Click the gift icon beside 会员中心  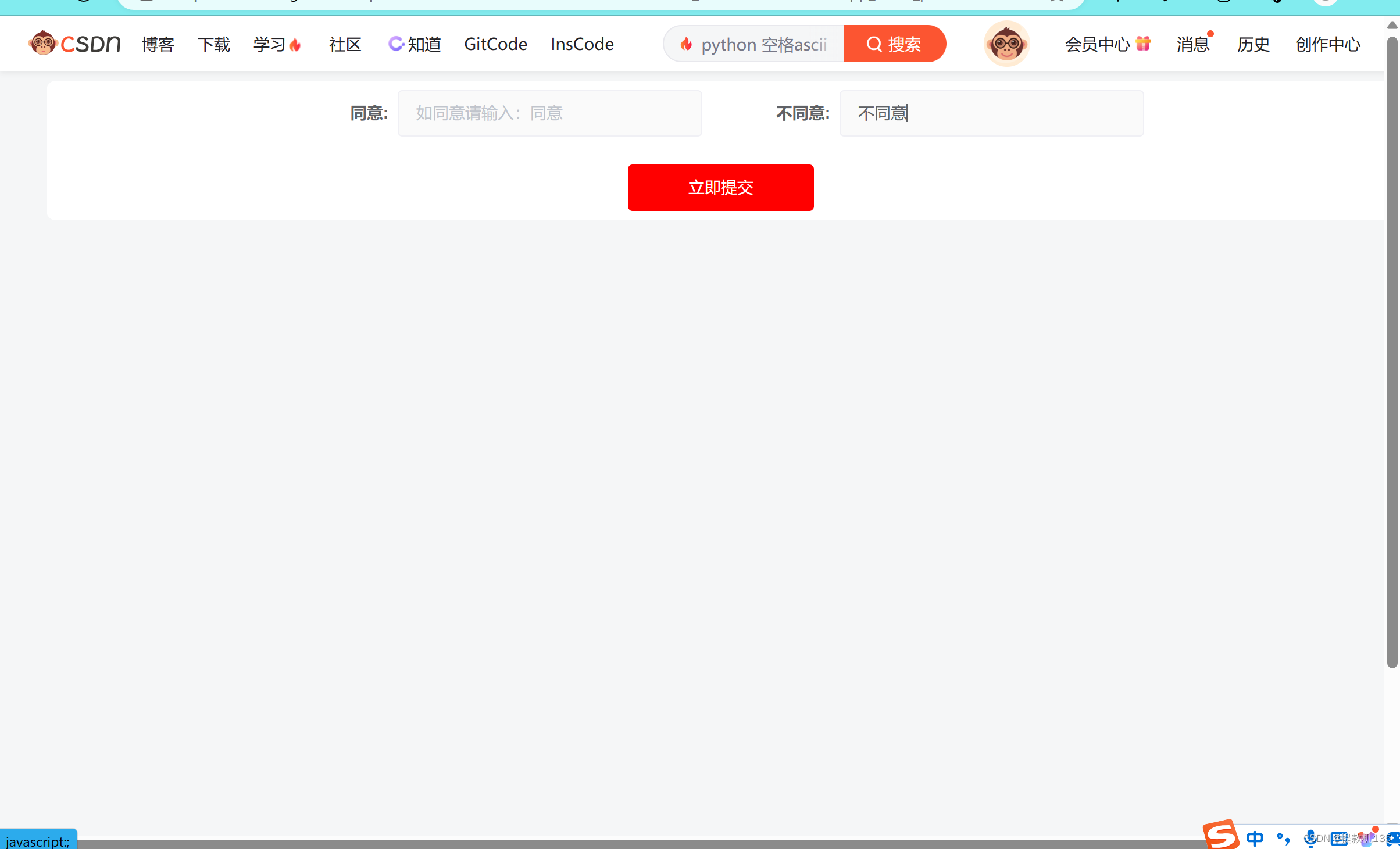pyautogui.click(x=1143, y=43)
